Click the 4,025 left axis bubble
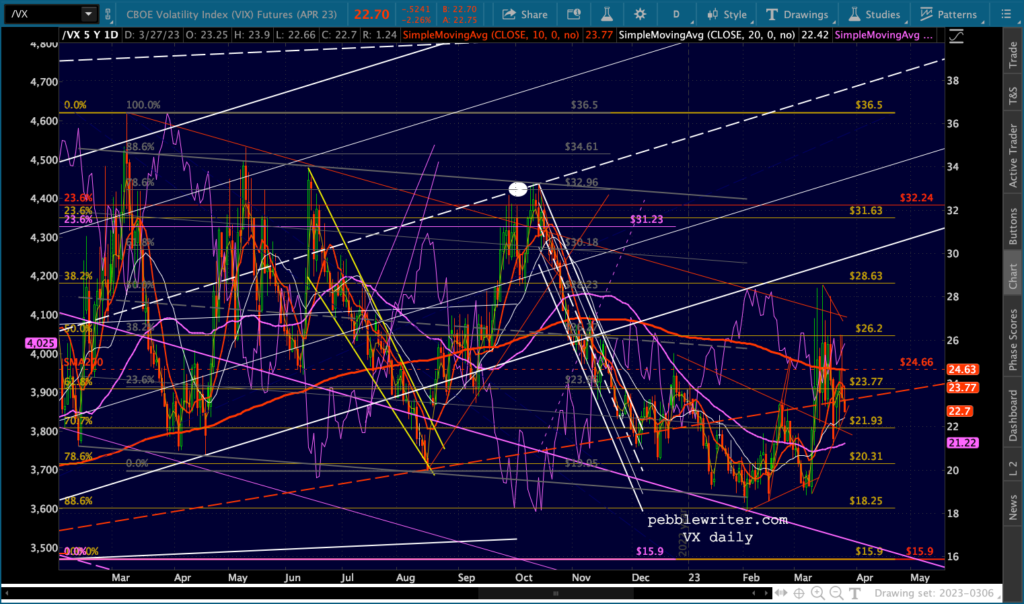The height and width of the screenshot is (604, 1024). 40,343
